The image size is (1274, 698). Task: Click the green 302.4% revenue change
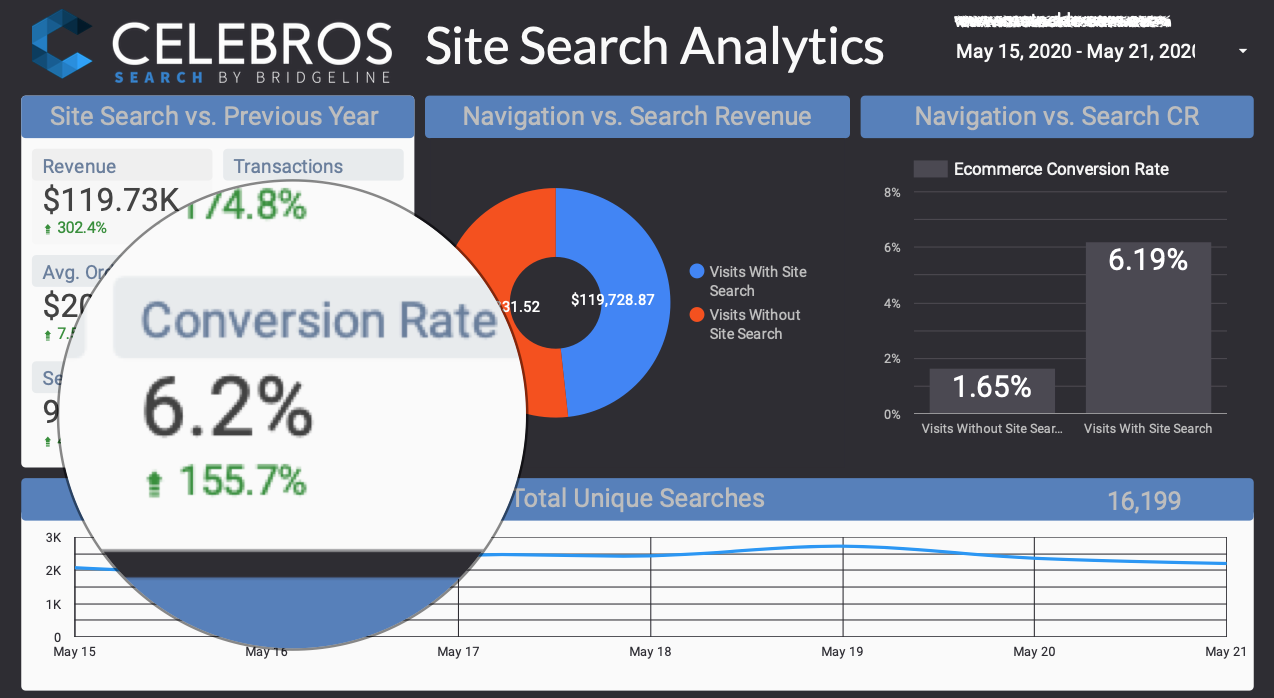tap(82, 227)
